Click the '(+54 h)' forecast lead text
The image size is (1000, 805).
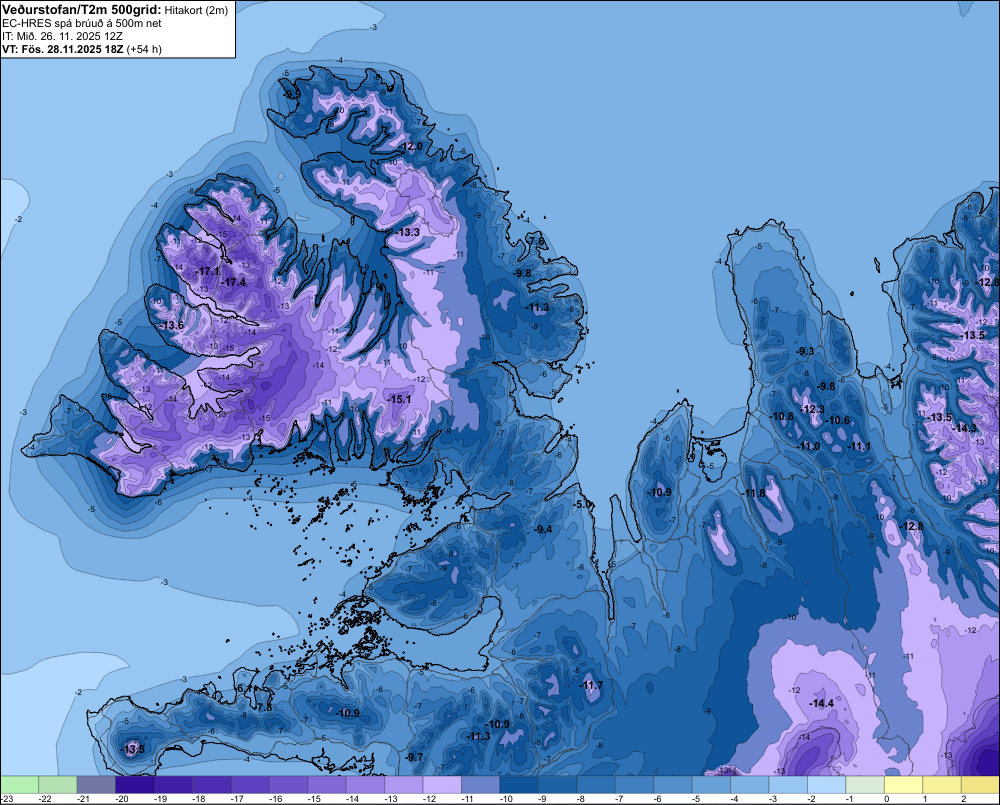pyautogui.click(x=144, y=49)
